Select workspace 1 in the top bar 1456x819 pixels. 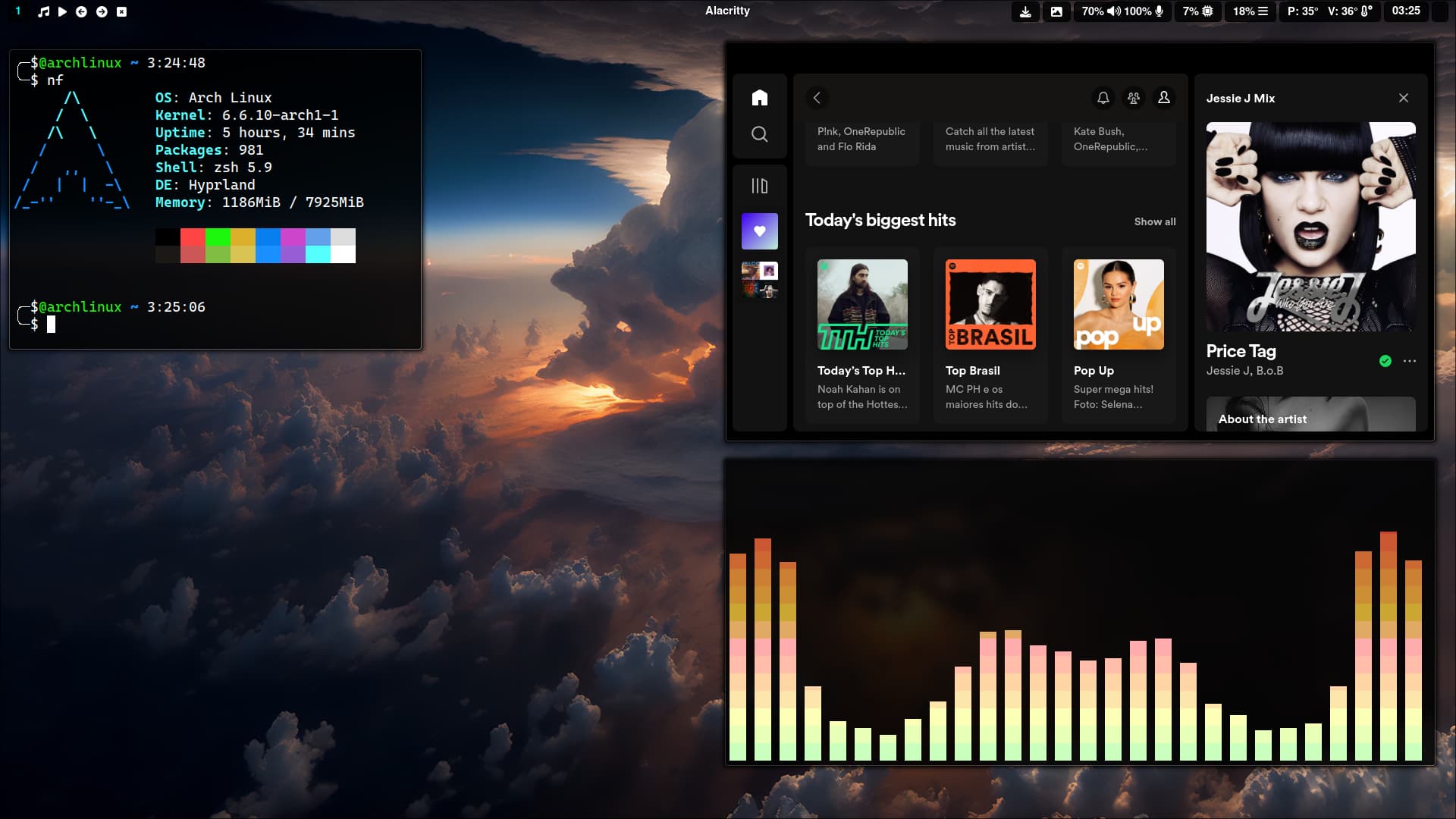18,11
